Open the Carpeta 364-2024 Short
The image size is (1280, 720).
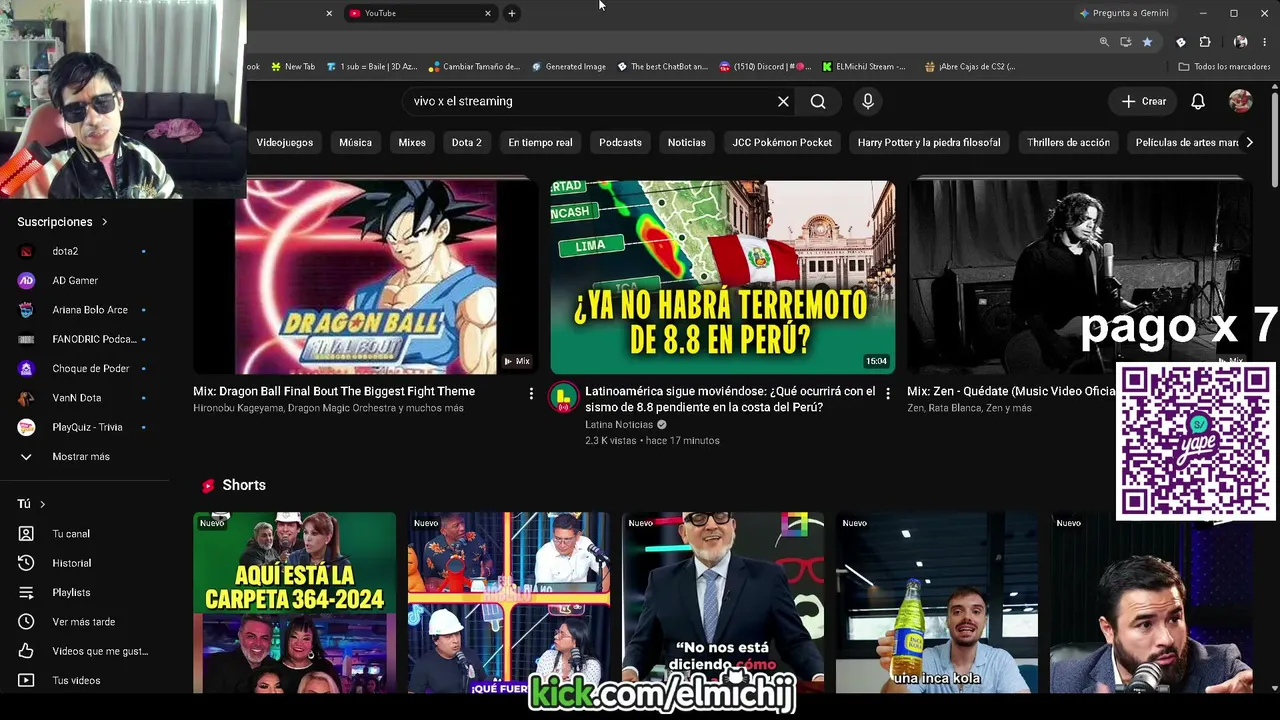(x=294, y=603)
